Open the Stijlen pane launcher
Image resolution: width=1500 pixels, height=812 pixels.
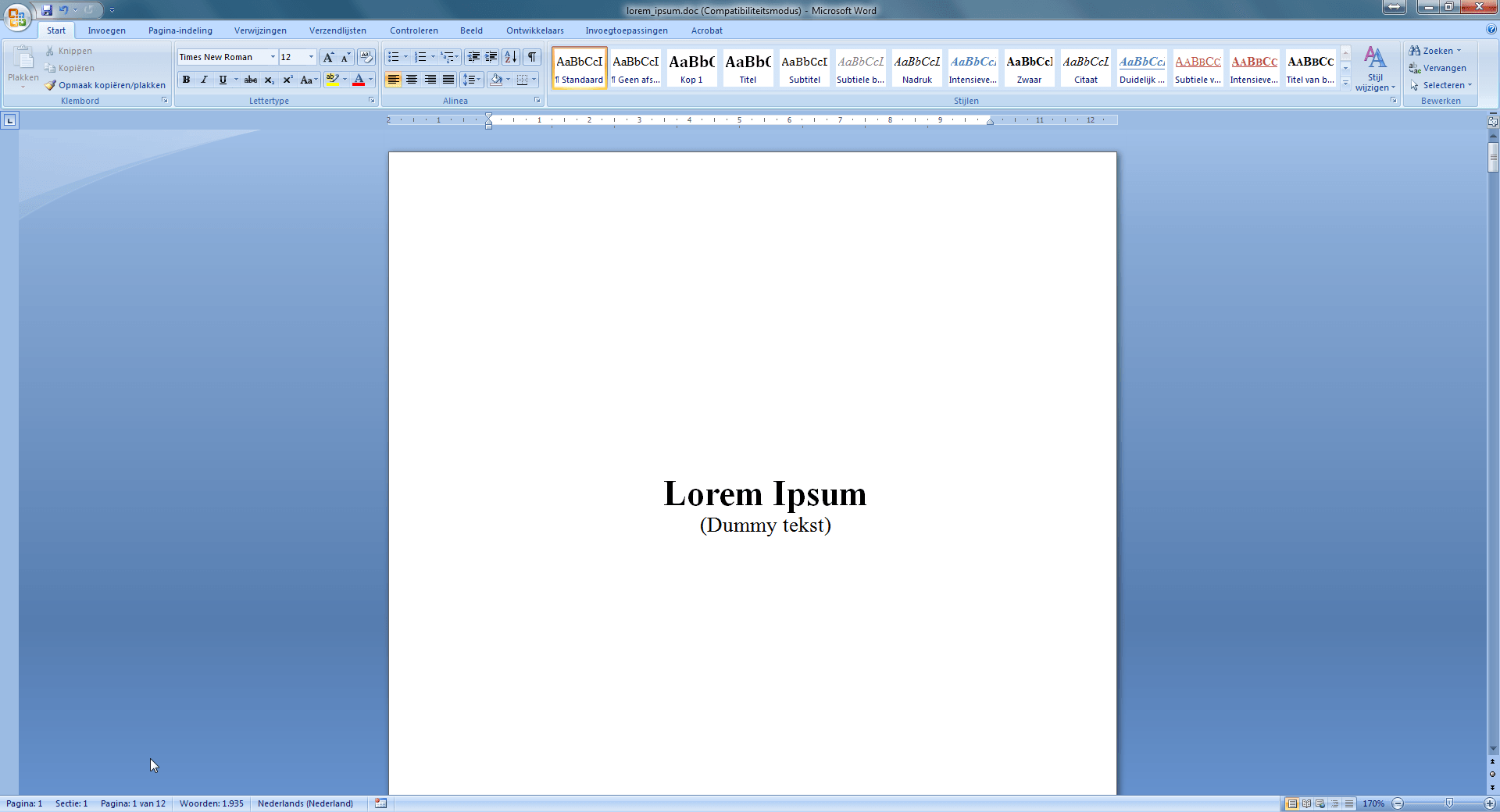point(1393,100)
